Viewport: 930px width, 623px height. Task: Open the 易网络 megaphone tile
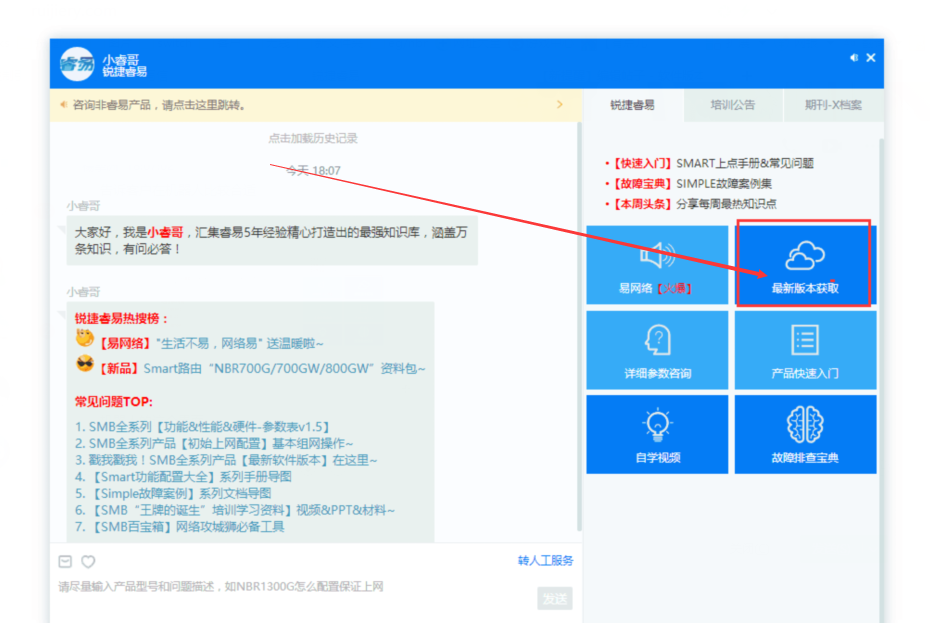(657, 265)
